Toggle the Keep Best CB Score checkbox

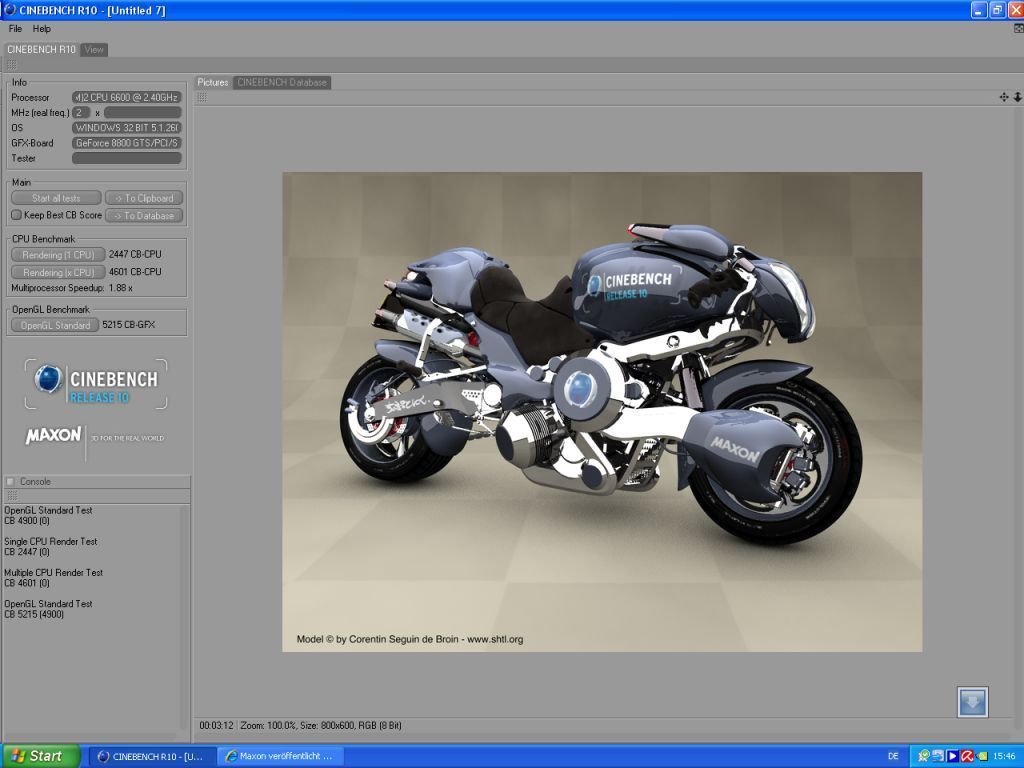tap(16, 215)
